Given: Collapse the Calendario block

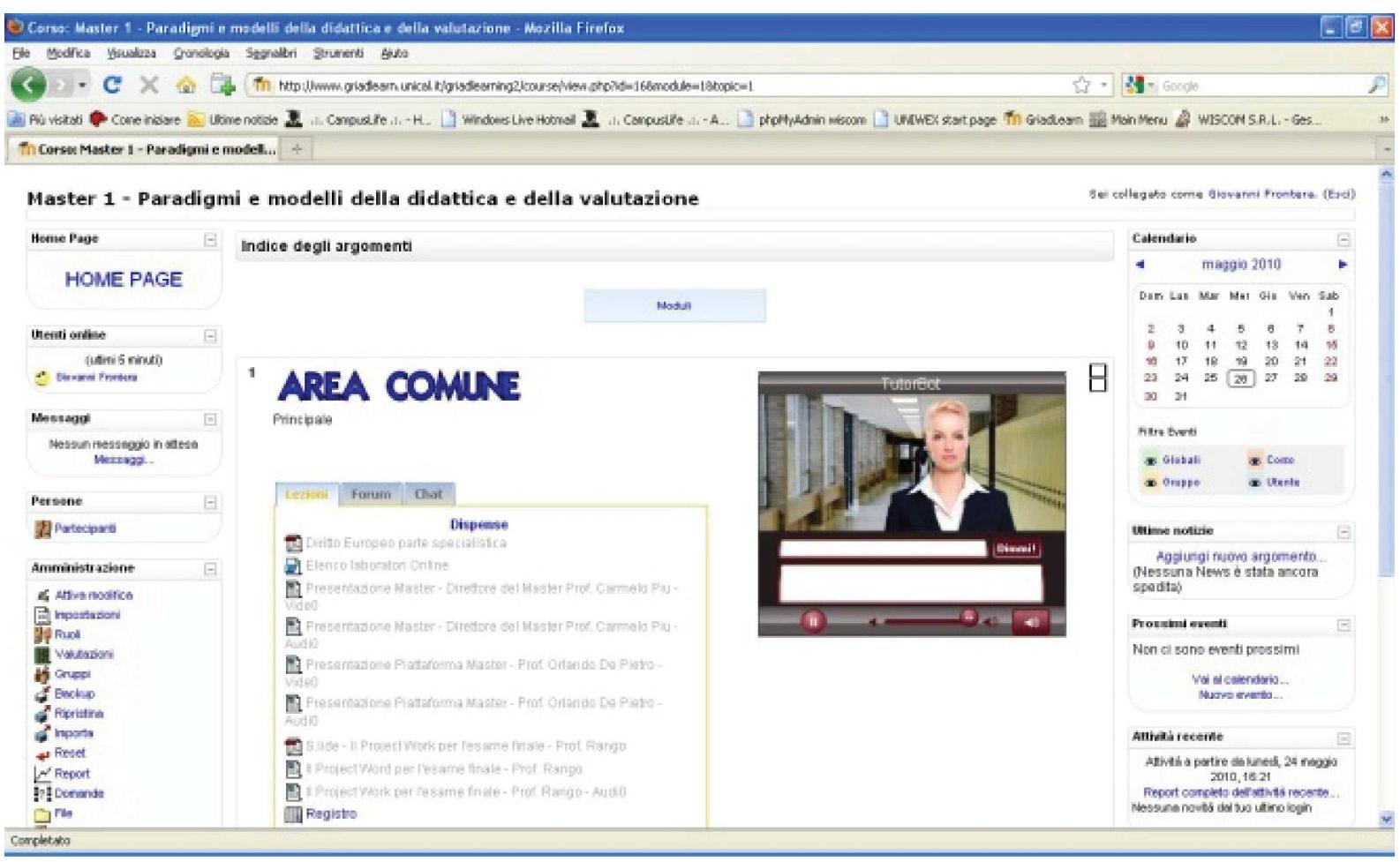Looking at the screenshot, I should pyautogui.click(x=1343, y=240).
